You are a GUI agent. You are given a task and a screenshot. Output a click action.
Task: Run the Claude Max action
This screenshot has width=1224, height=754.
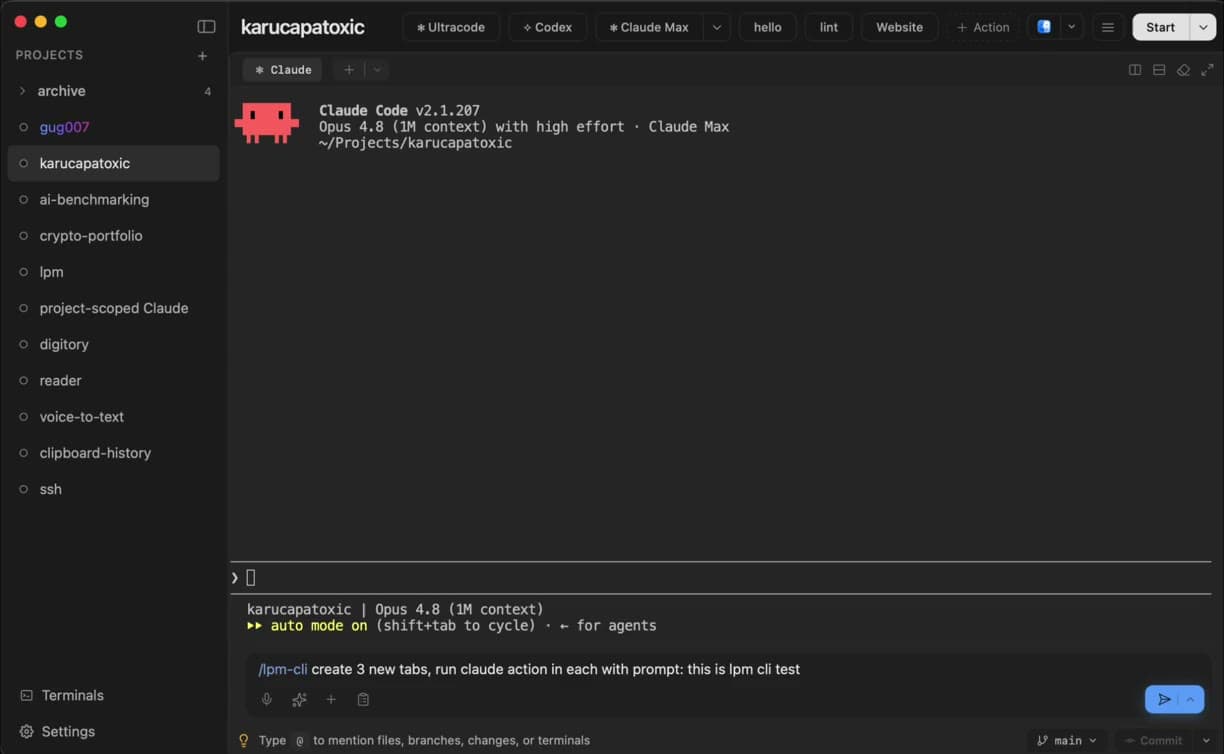coord(649,27)
